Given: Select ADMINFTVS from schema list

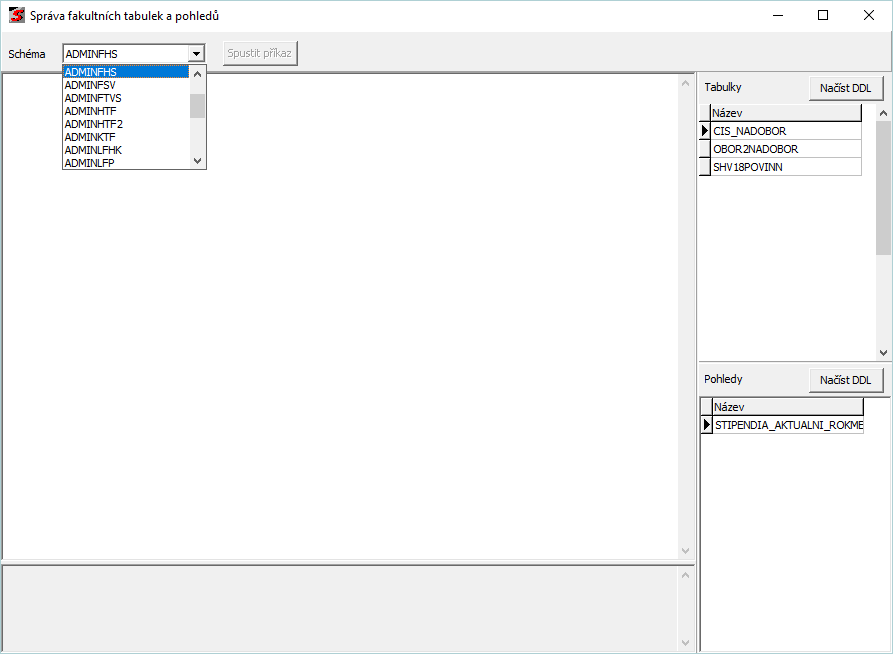Looking at the screenshot, I should tap(93, 98).
